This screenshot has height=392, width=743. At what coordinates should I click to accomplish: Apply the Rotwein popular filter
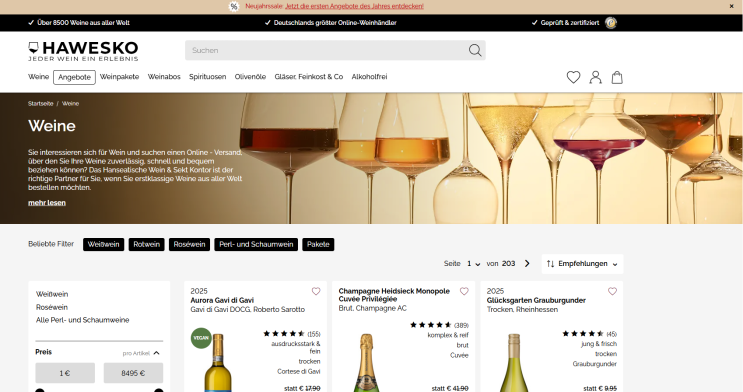[x=146, y=245]
